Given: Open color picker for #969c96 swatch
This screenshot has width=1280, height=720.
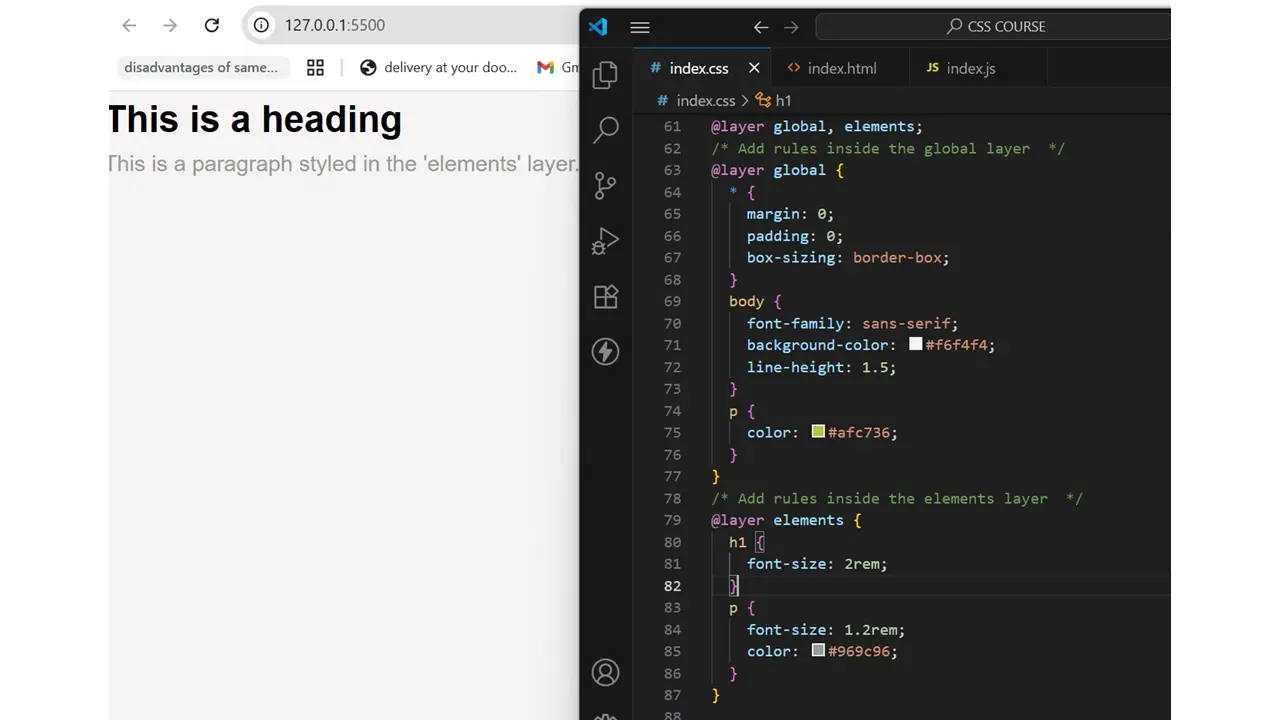Looking at the screenshot, I should point(818,651).
